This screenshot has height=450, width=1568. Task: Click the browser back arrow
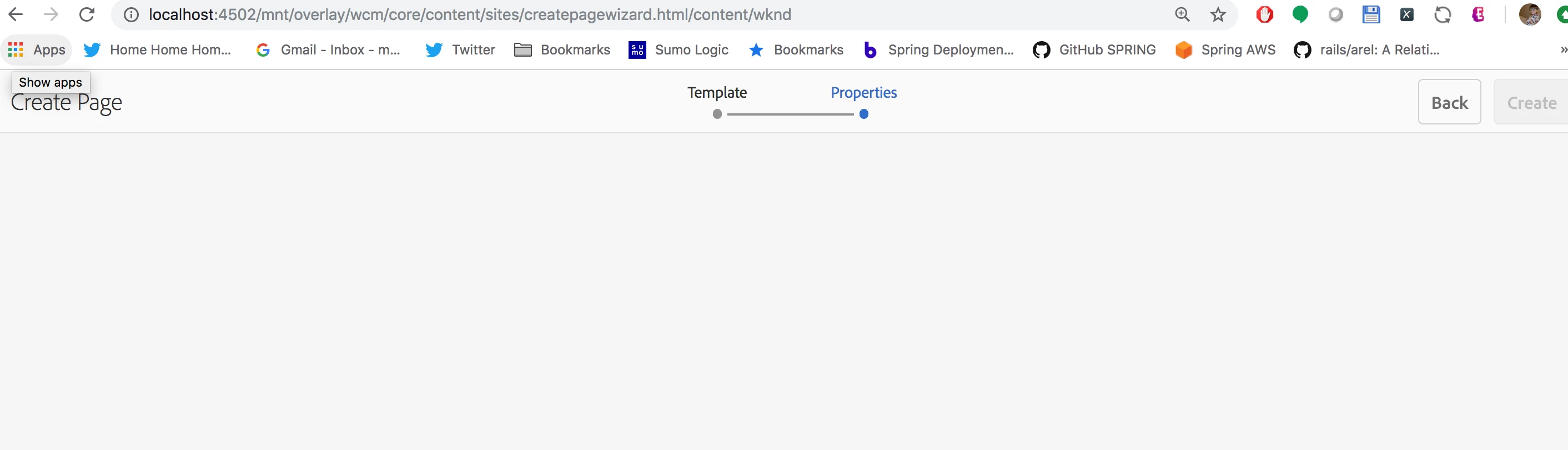click(16, 14)
